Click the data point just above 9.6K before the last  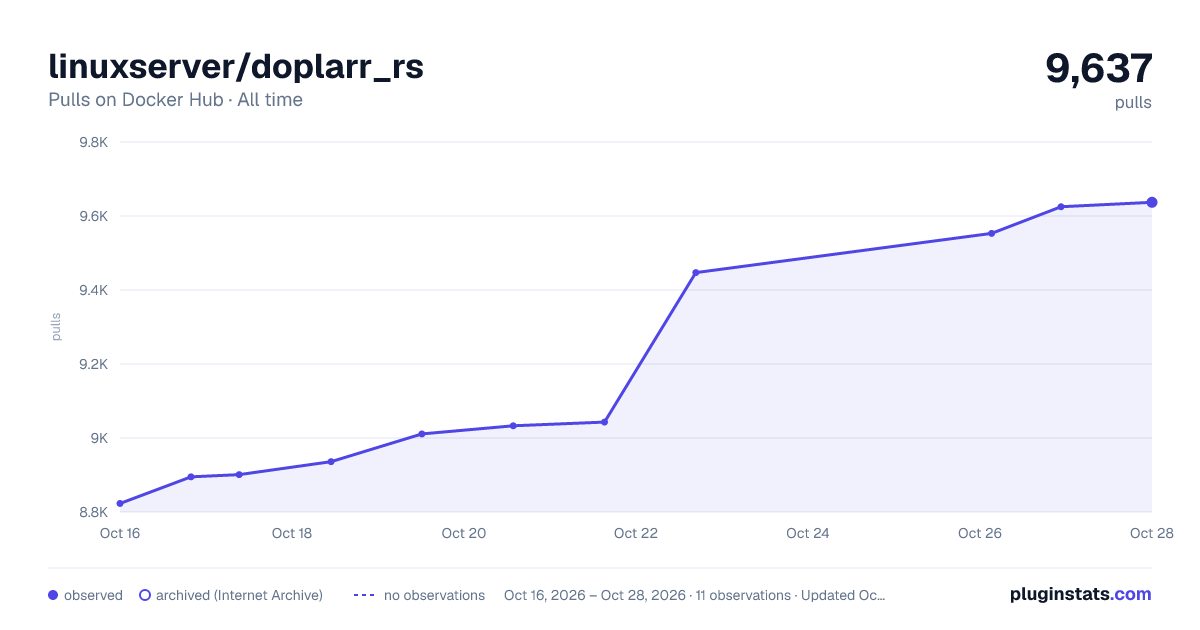click(1061, 207)
